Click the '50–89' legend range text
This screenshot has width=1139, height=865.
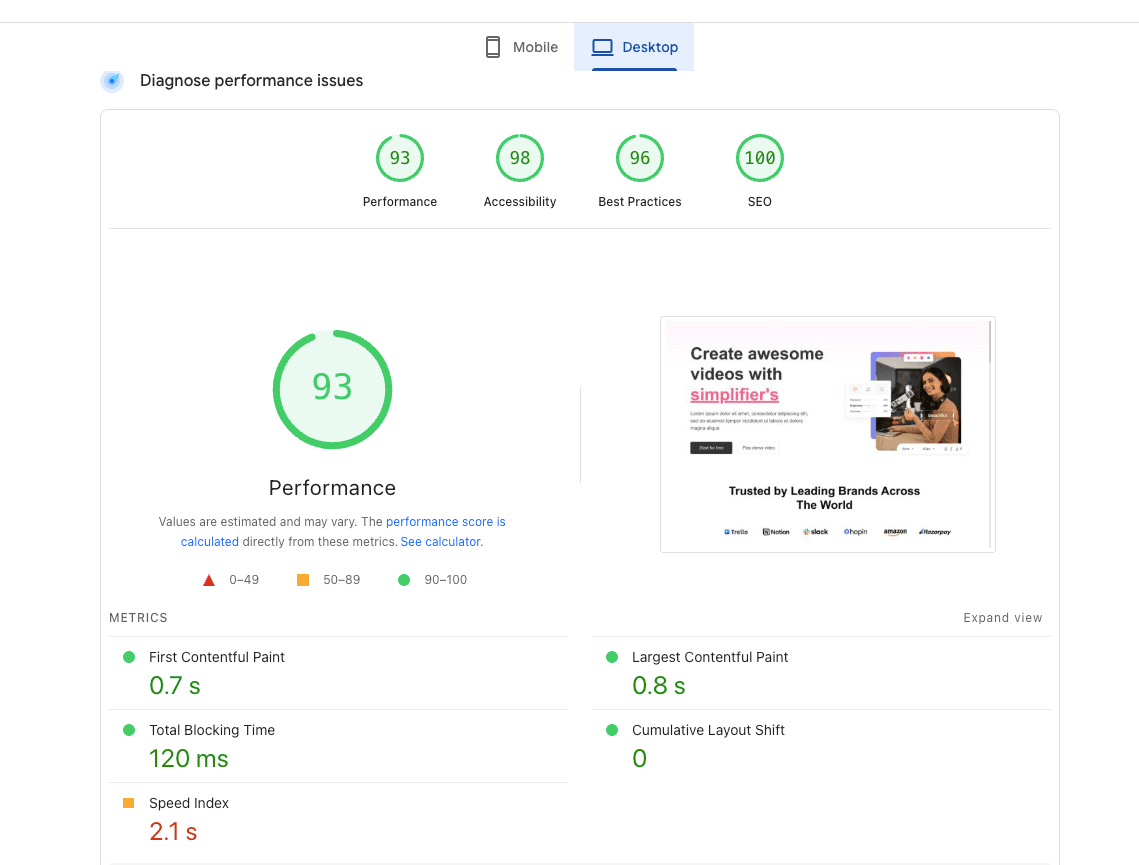pos(341,580)
